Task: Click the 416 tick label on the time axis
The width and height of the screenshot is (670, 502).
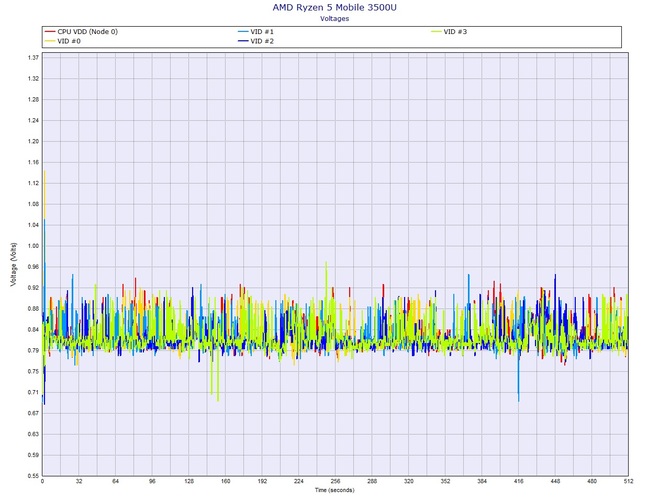Action: [x=518, y=481]
